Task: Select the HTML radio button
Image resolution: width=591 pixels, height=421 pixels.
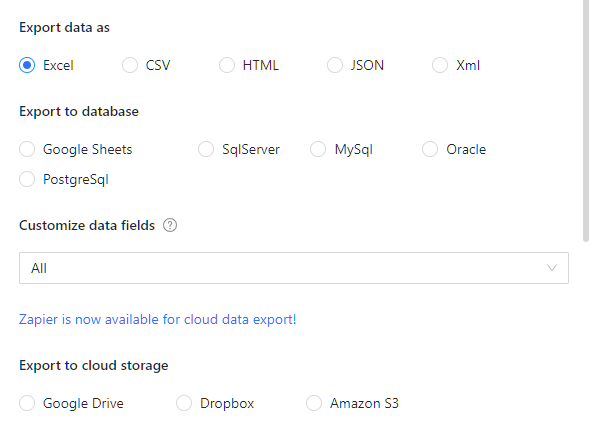Action: pos(227,65)
